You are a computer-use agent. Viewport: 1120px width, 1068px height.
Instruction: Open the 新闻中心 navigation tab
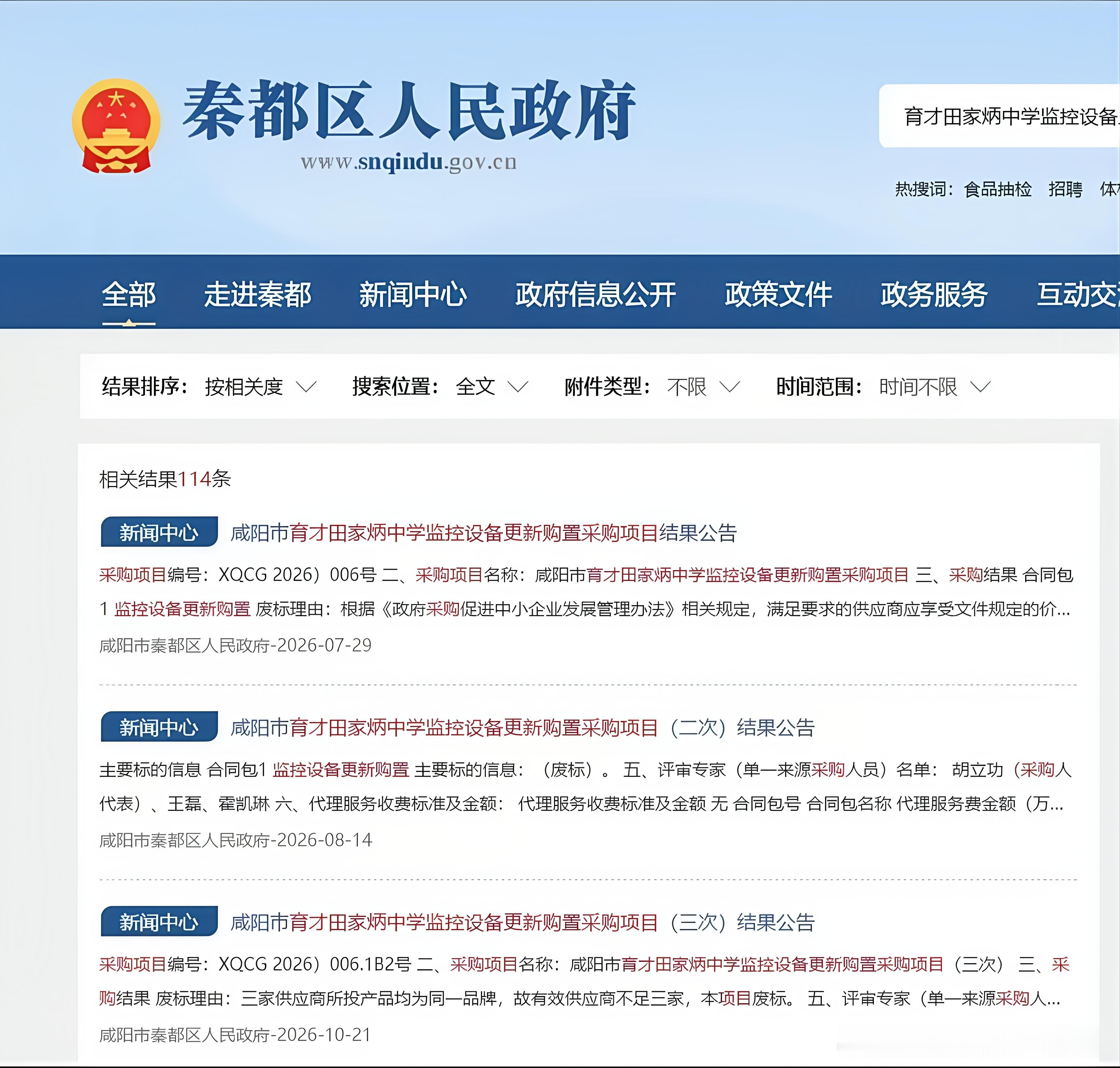point(413,295)
